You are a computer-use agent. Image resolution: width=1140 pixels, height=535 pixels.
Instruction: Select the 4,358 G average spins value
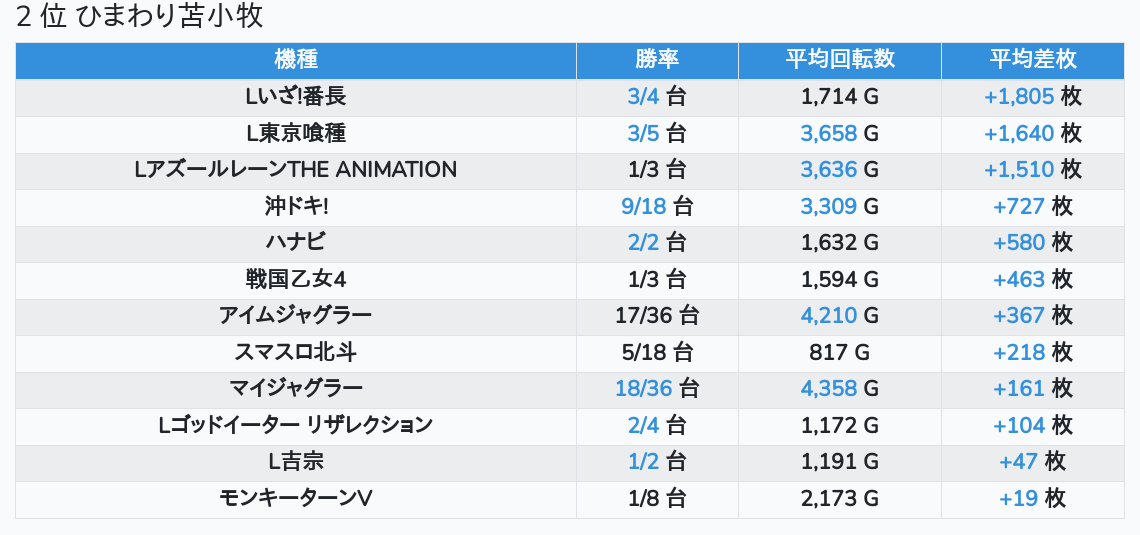pyautogui.click(x=829, y=388)
